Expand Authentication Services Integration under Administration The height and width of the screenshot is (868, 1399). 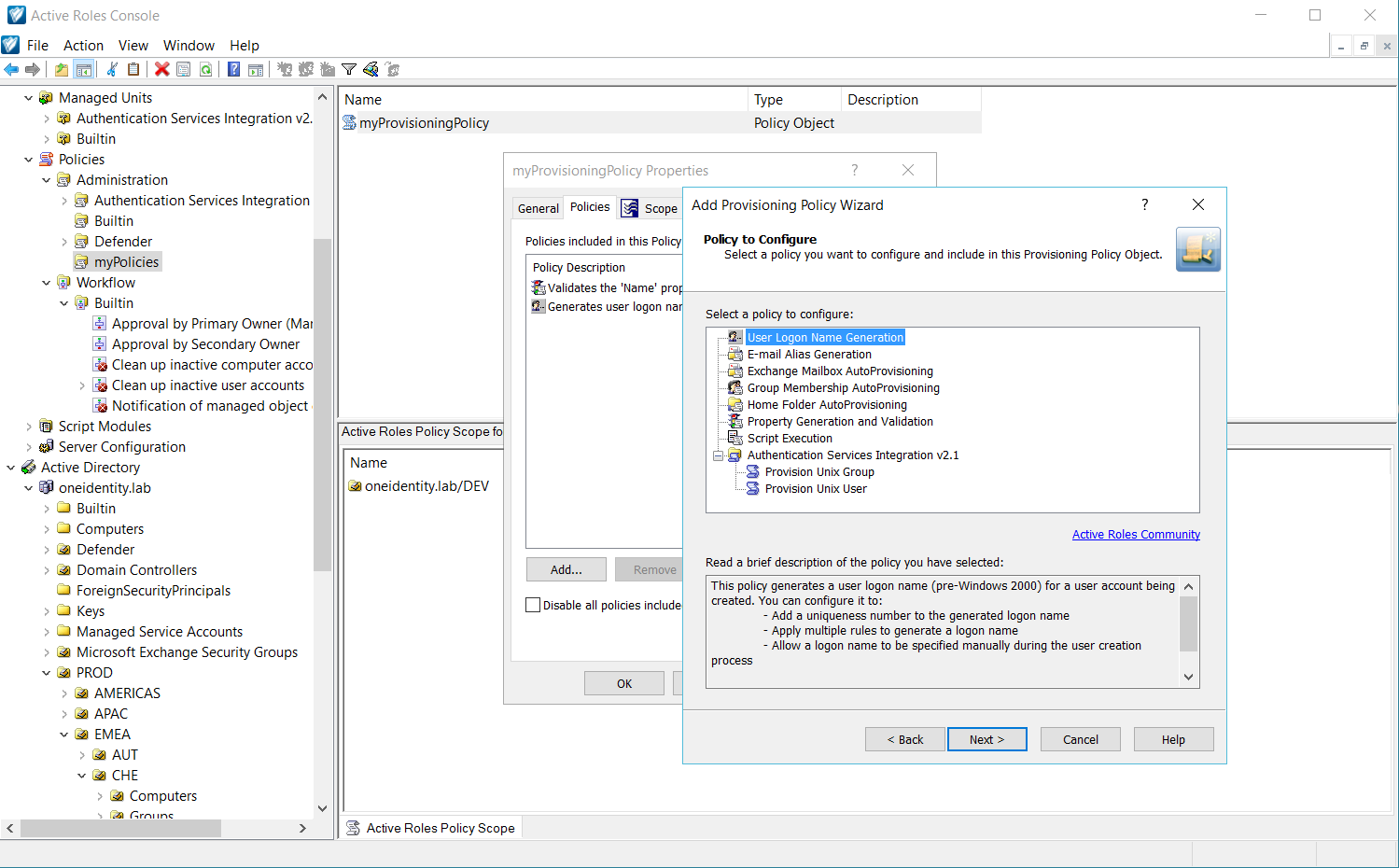coord(63,200)
